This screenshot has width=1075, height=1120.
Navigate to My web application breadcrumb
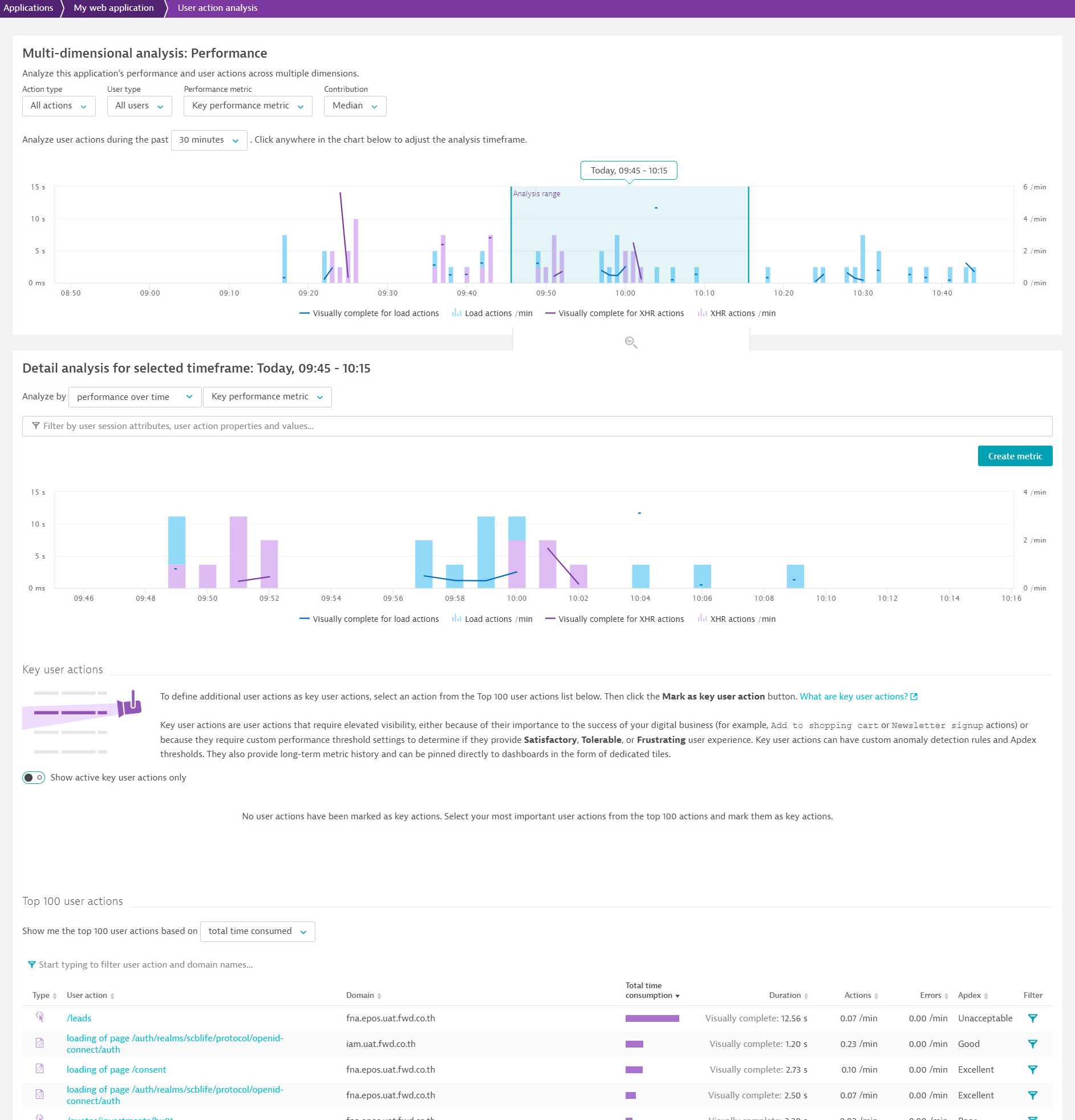113,8
